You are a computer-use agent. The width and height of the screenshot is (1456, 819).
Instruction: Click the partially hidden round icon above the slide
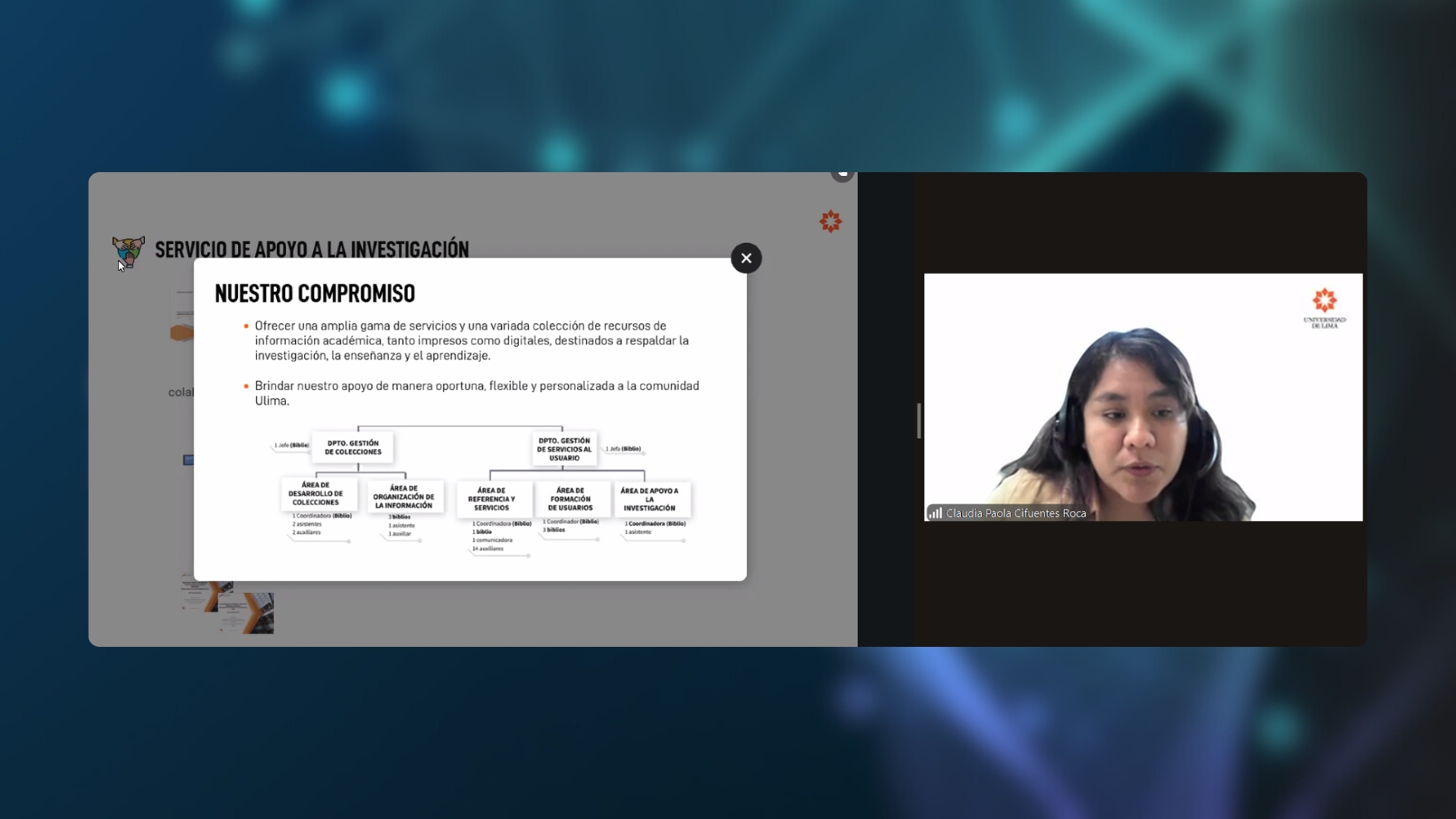842,175
